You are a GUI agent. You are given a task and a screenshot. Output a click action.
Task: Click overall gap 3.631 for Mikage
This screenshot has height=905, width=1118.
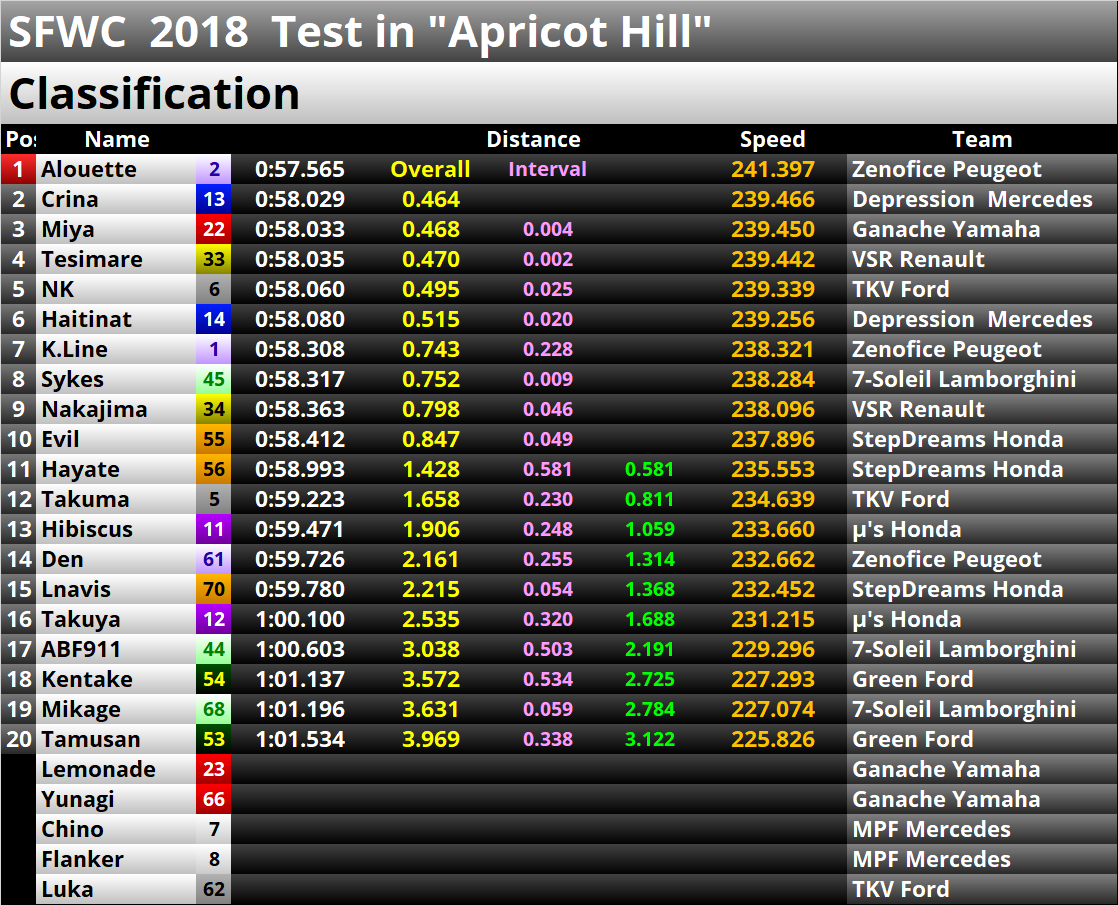(431, 709)
